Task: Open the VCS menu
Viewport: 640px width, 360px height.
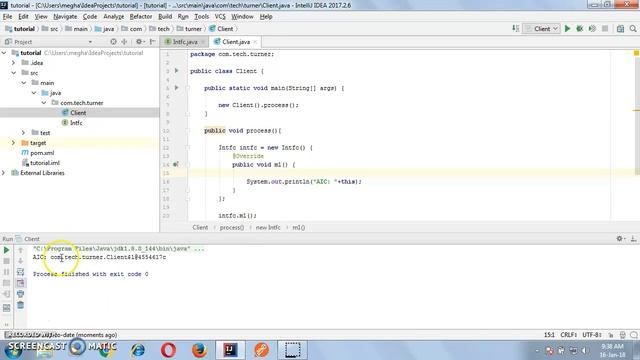Action: 220,17
